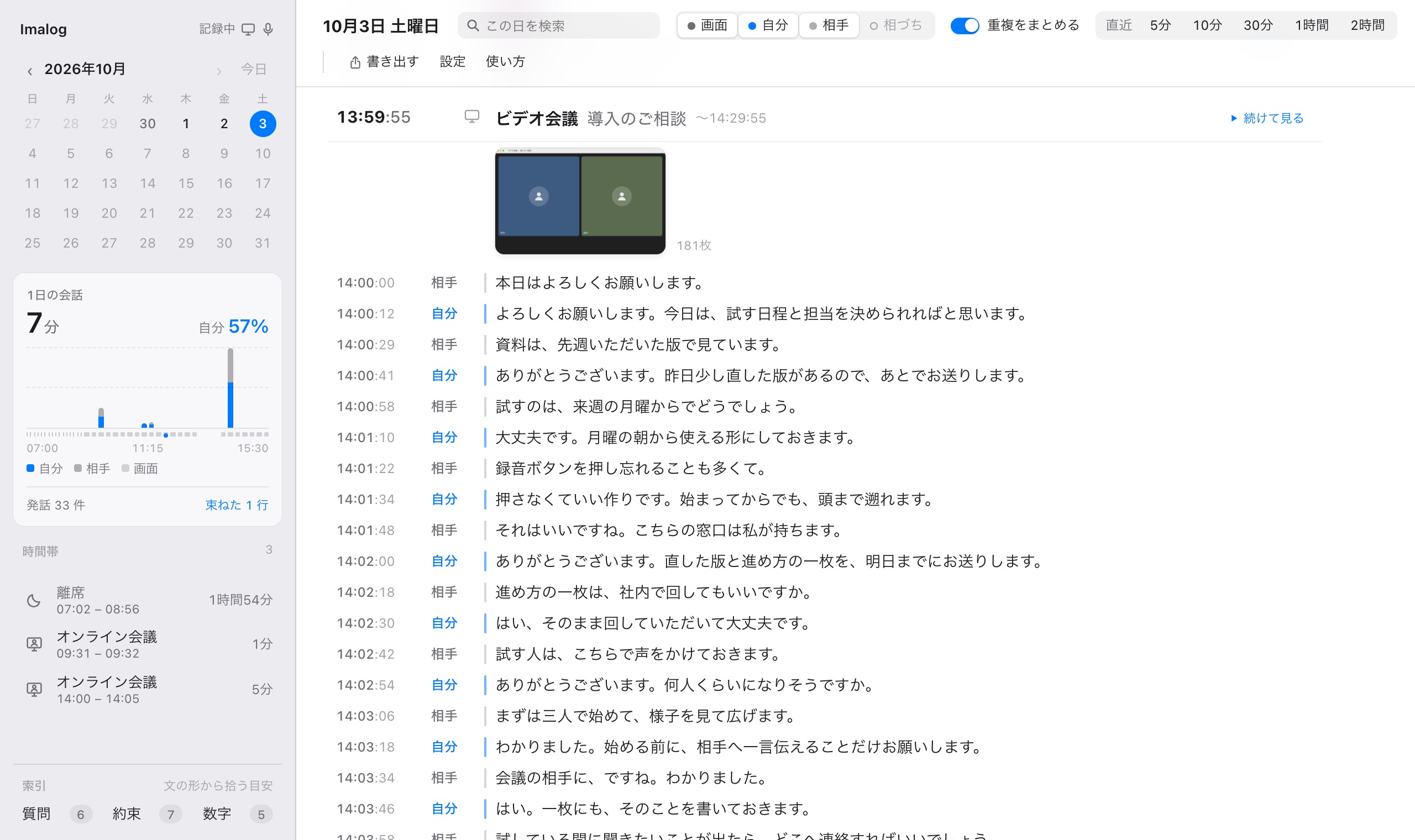Screen dimensions: 1415x840
Task: Toggle the 相づち filter
Action: [x=896, y=25]
